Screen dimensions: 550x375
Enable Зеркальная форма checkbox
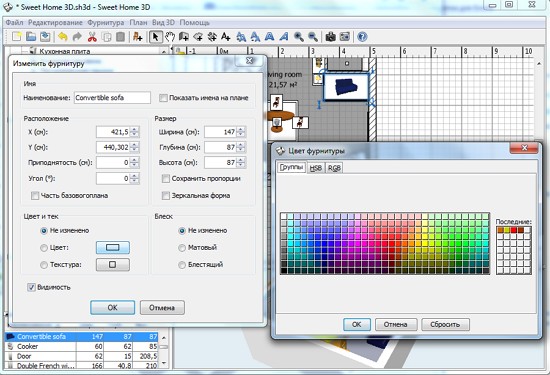click(166, 195)
